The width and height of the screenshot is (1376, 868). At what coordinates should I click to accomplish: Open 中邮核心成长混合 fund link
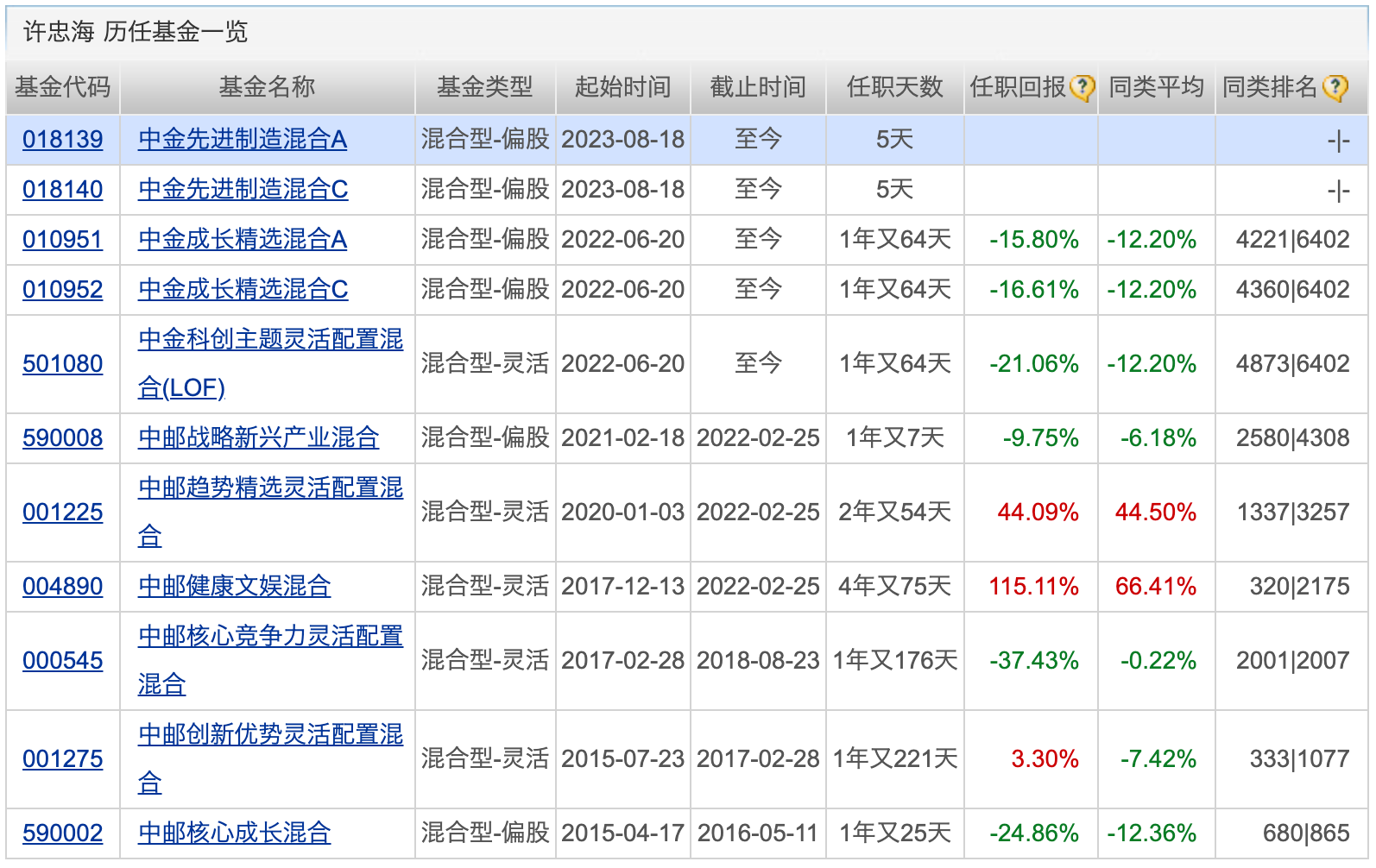pyautogui.click(x=235, y=833)
